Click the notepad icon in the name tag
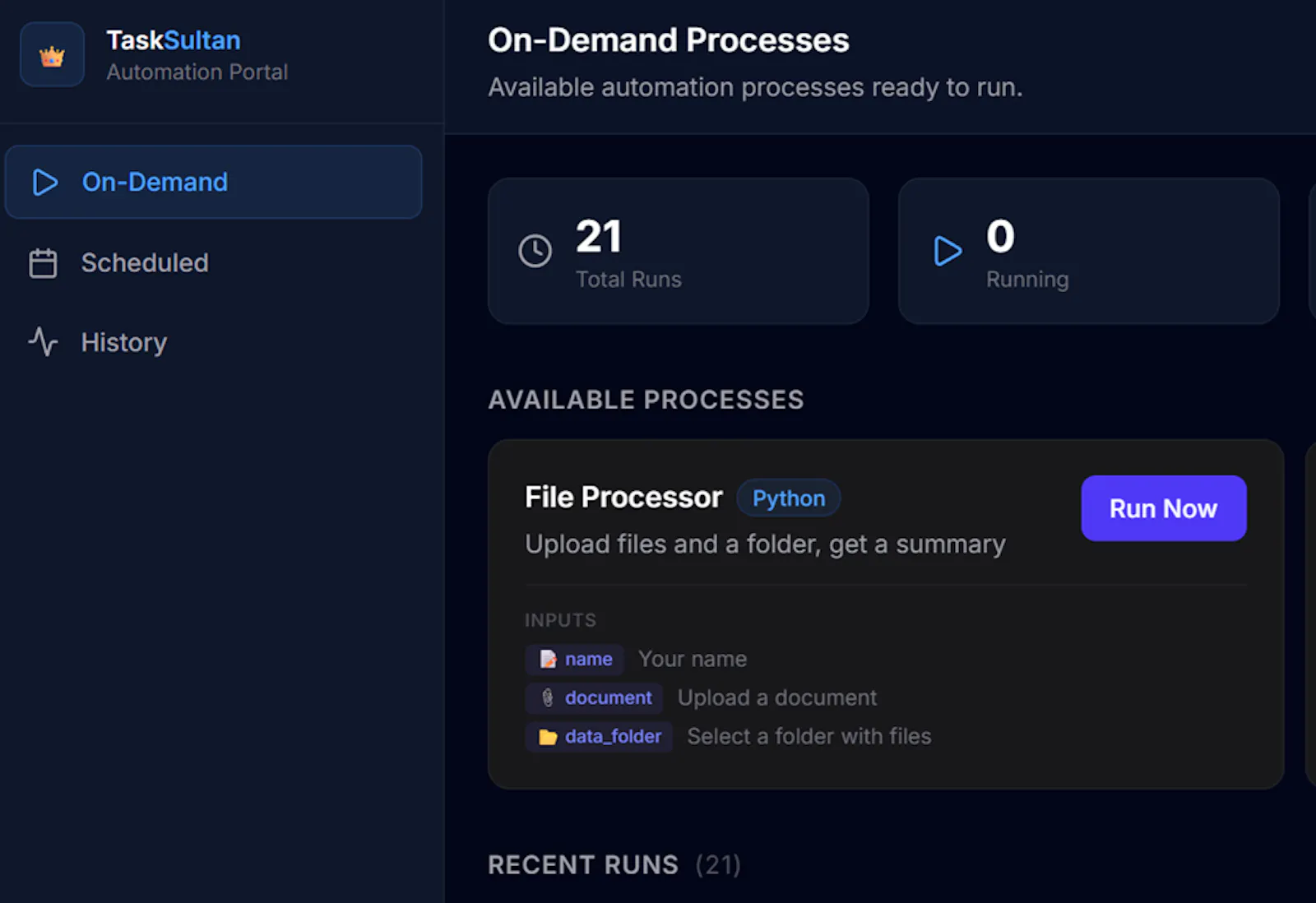Image resolution: width=1316 pixels, height=903 pixels. pos(548,660)
